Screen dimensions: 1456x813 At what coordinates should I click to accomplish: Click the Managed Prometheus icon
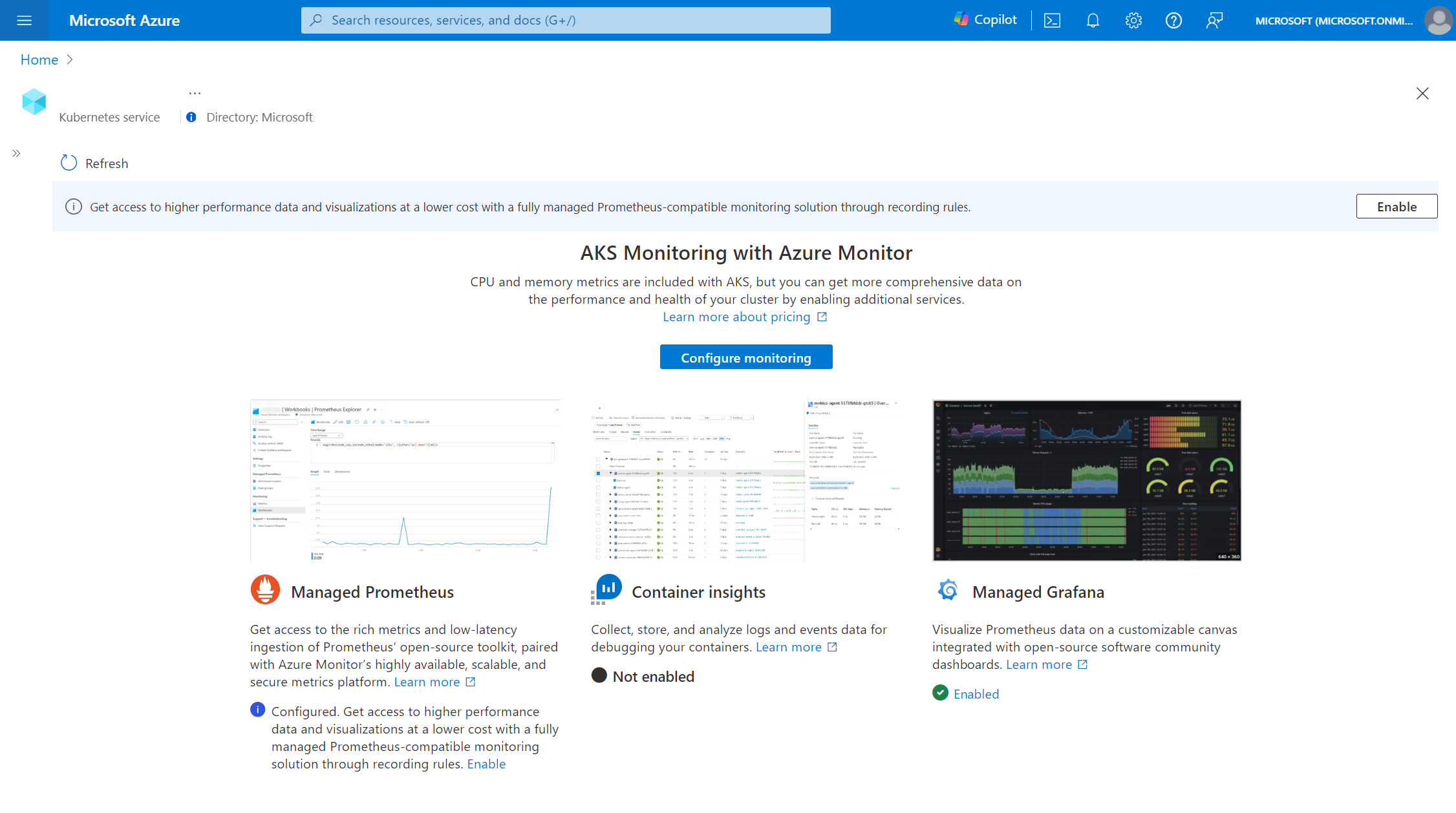pos(264,590)
